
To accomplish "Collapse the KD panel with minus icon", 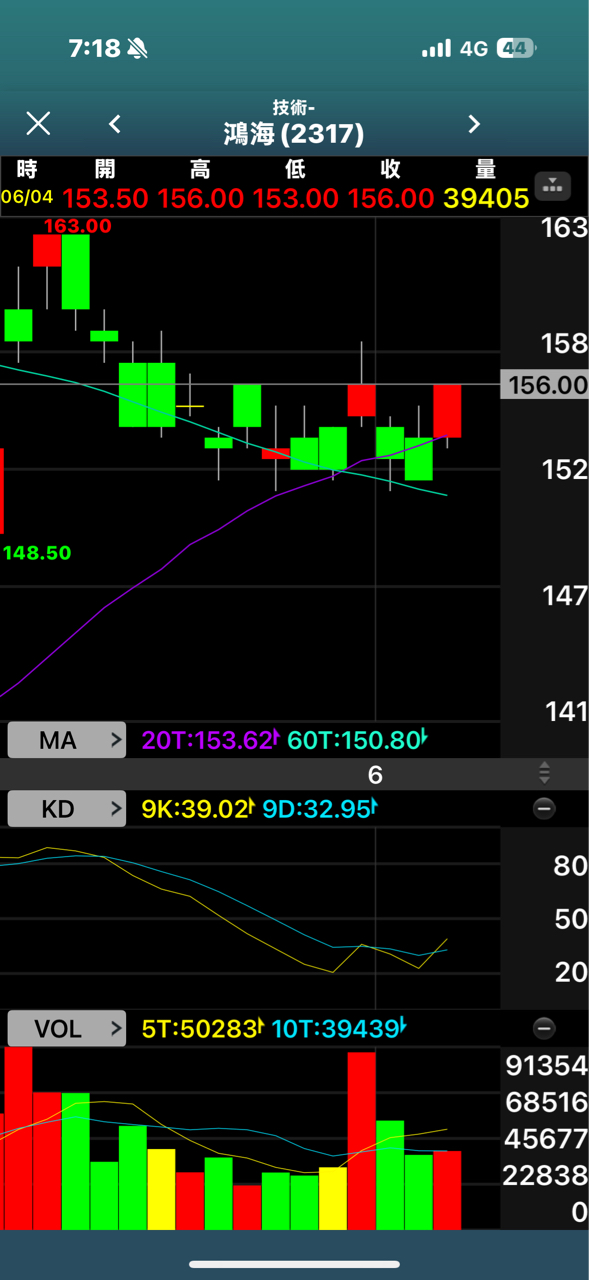I will (x=544, y=808).
